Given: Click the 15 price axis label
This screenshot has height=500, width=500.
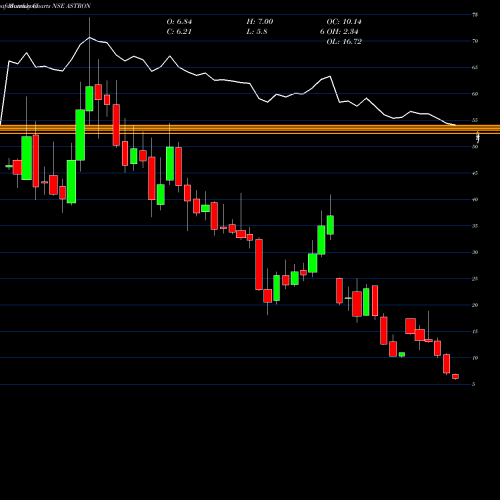Looking at the screenshot, I should [475, 331].
